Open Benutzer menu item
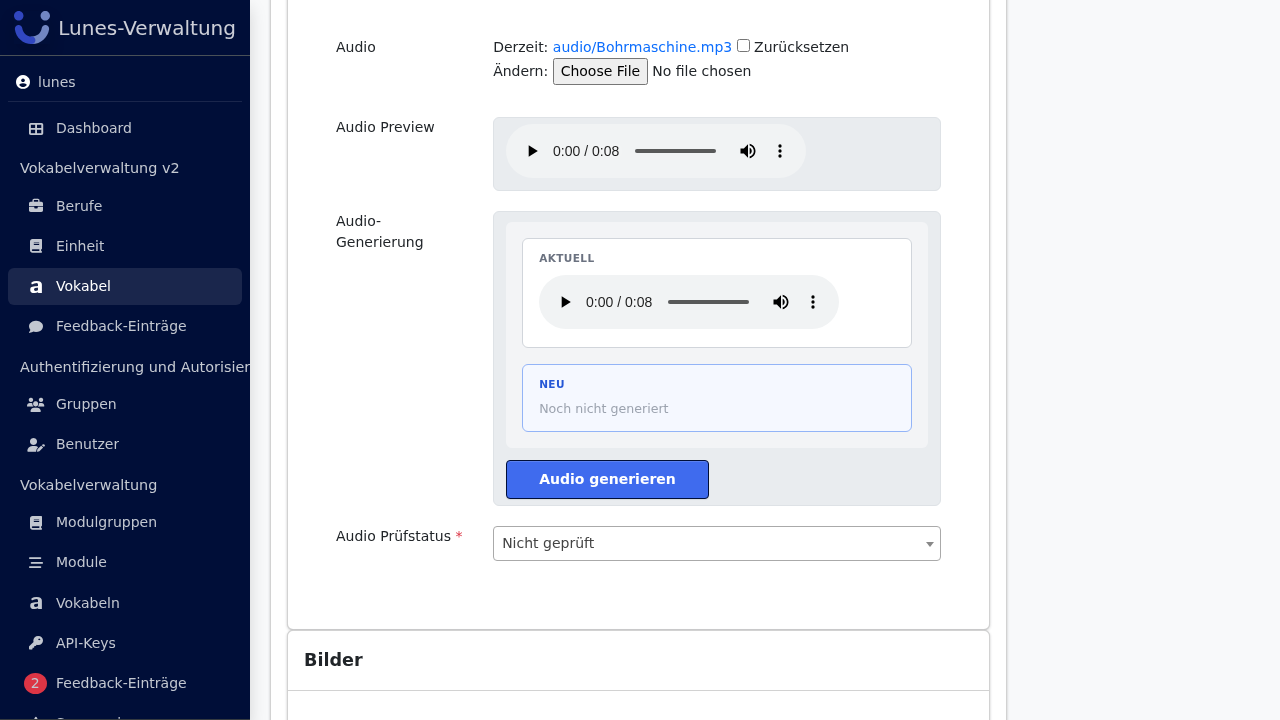 [x=125, y=444]
